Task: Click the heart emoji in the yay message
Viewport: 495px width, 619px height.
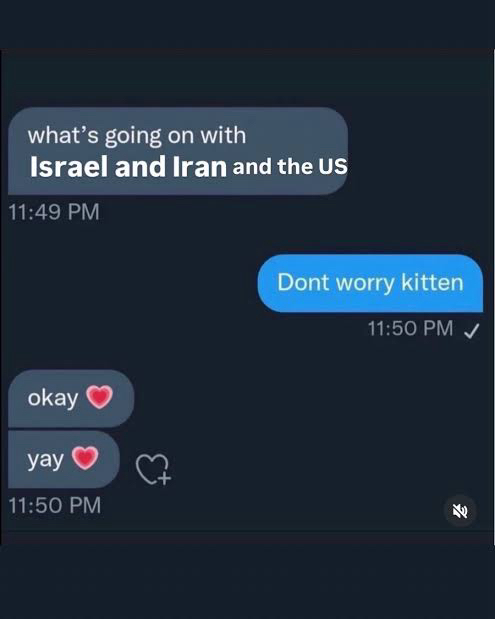Action: click(x=85, y=458)
